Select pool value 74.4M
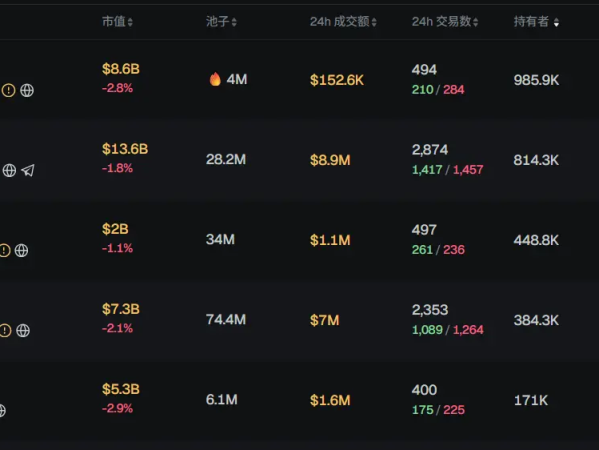The width and height of the screenshot is (599, 450). pos(226,319)
